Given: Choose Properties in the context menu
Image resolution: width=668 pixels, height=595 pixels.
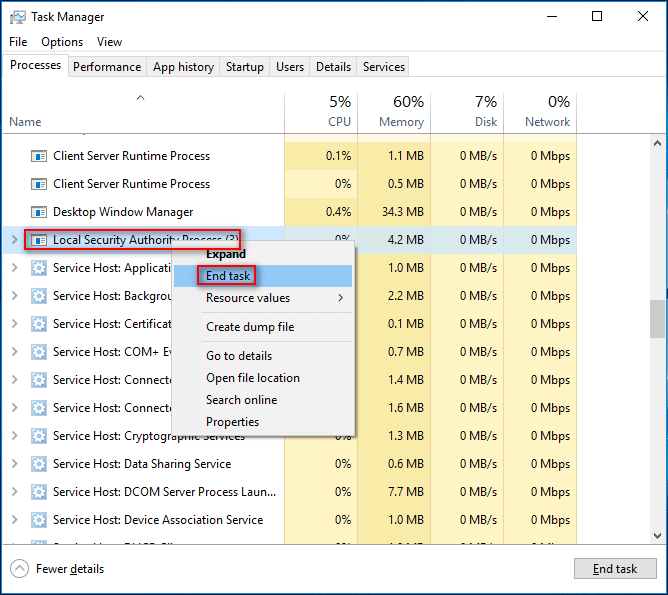Looking at the screenshot, I should click(x=263, y=422).
